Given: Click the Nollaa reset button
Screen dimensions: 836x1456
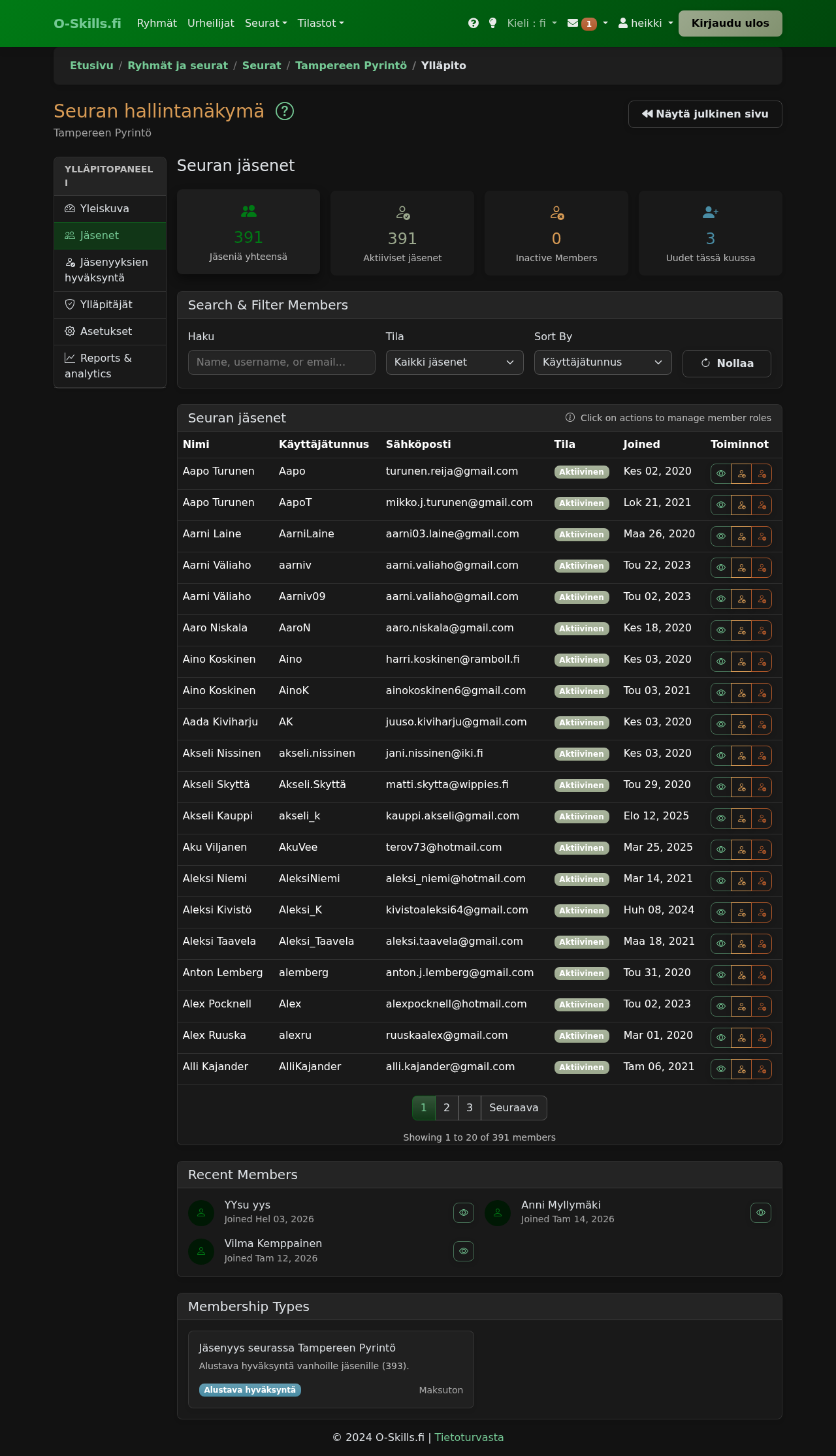Looking at the screenshot, I should [726, 364].
